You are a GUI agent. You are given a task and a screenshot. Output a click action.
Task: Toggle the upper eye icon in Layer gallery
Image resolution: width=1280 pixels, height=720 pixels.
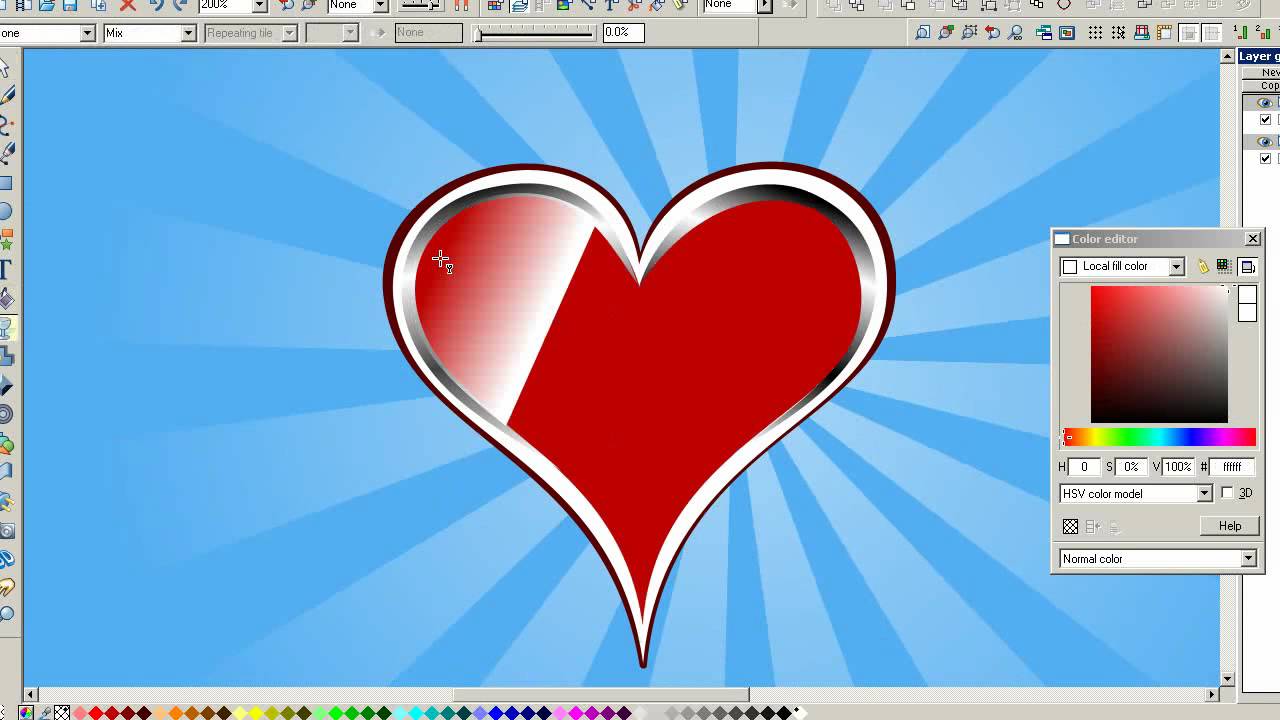point(1265,103)
